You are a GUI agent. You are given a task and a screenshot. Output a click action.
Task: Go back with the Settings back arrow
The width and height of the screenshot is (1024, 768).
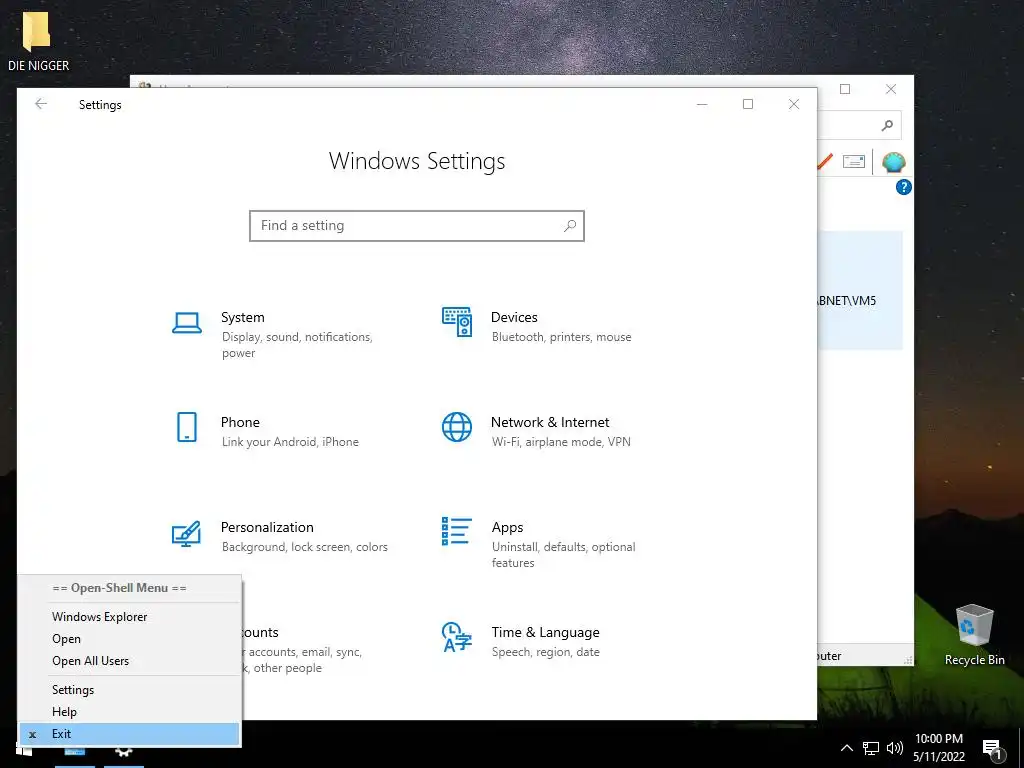coord(41,104)
